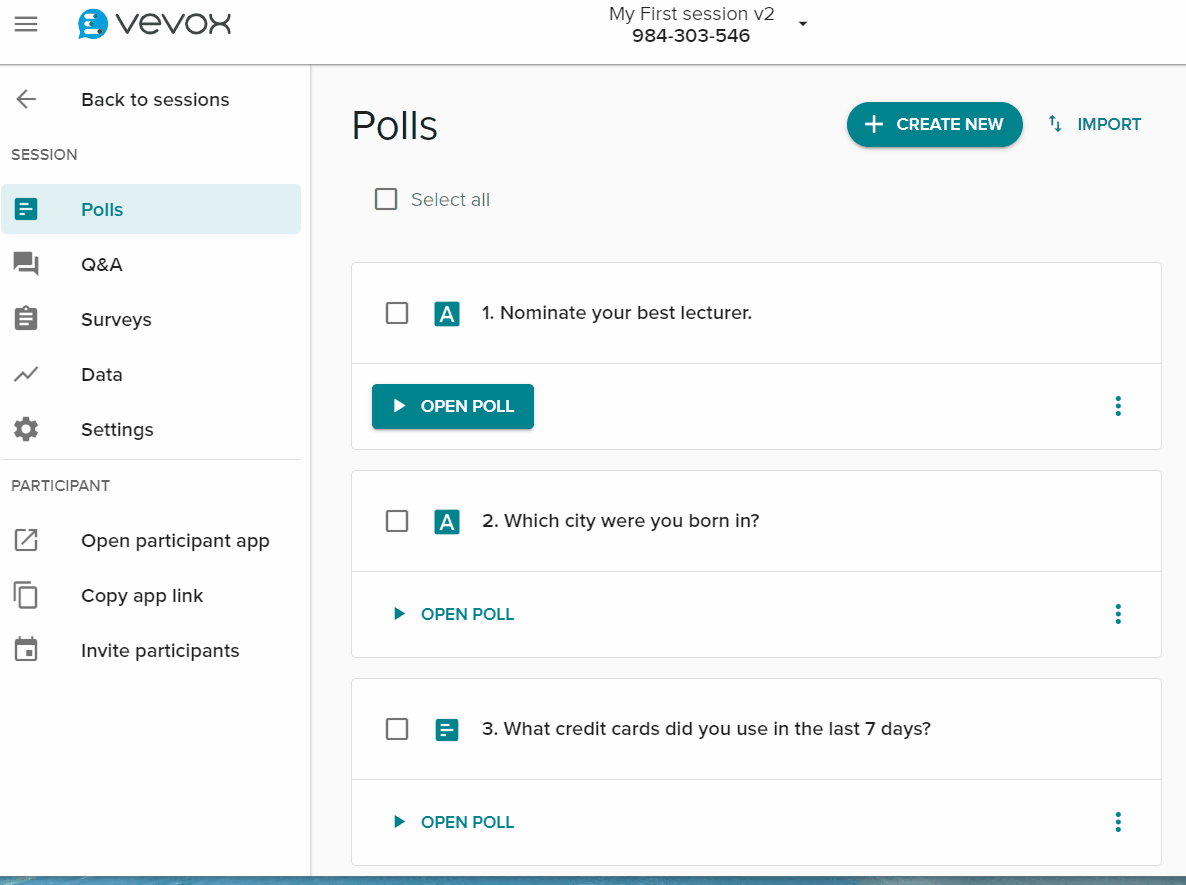Check the 'Nominate your best lecturer' poll checkbox

(x=397, y=313)
